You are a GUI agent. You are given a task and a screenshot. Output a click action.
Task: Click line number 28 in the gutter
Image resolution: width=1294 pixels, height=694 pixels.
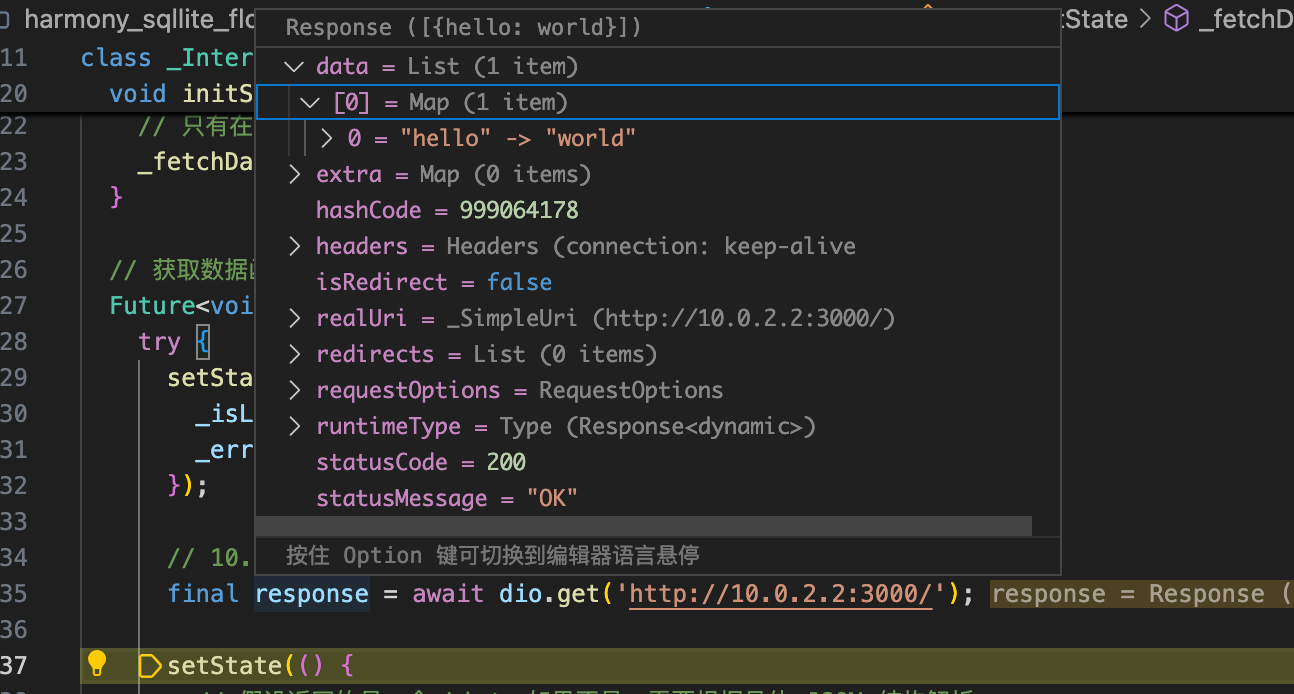coord(14,342)
